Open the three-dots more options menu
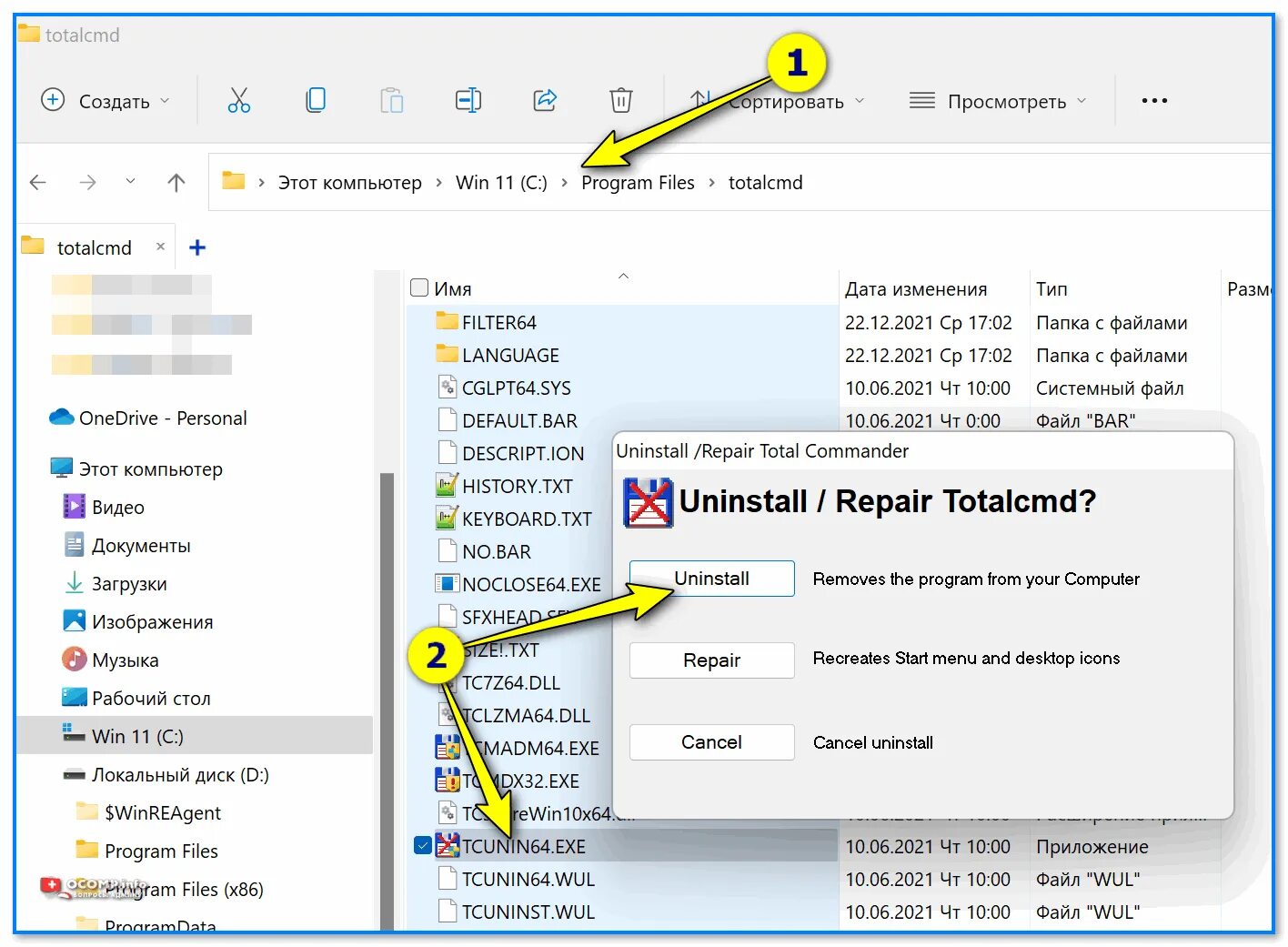The image size is (1288, 947). coord(1154,101)
